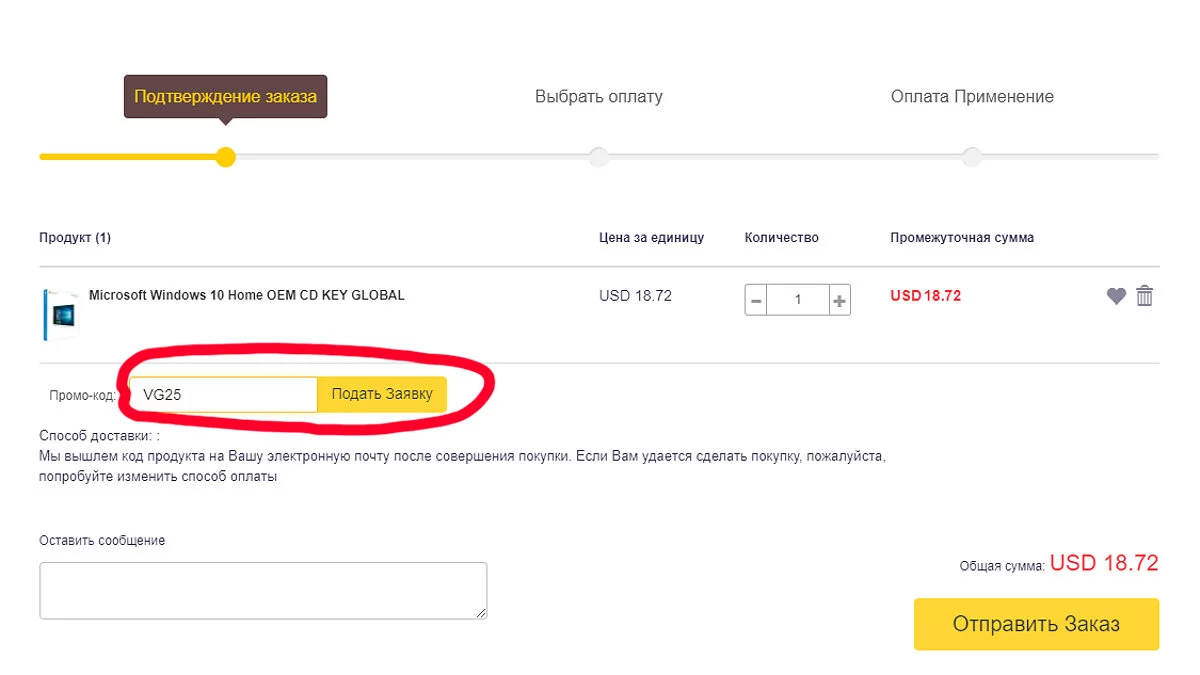Viewport: 1200px width, 675px height.
Task: Increase quantity with the plus button
Action: pyautogui.click(x=840, y=300)
